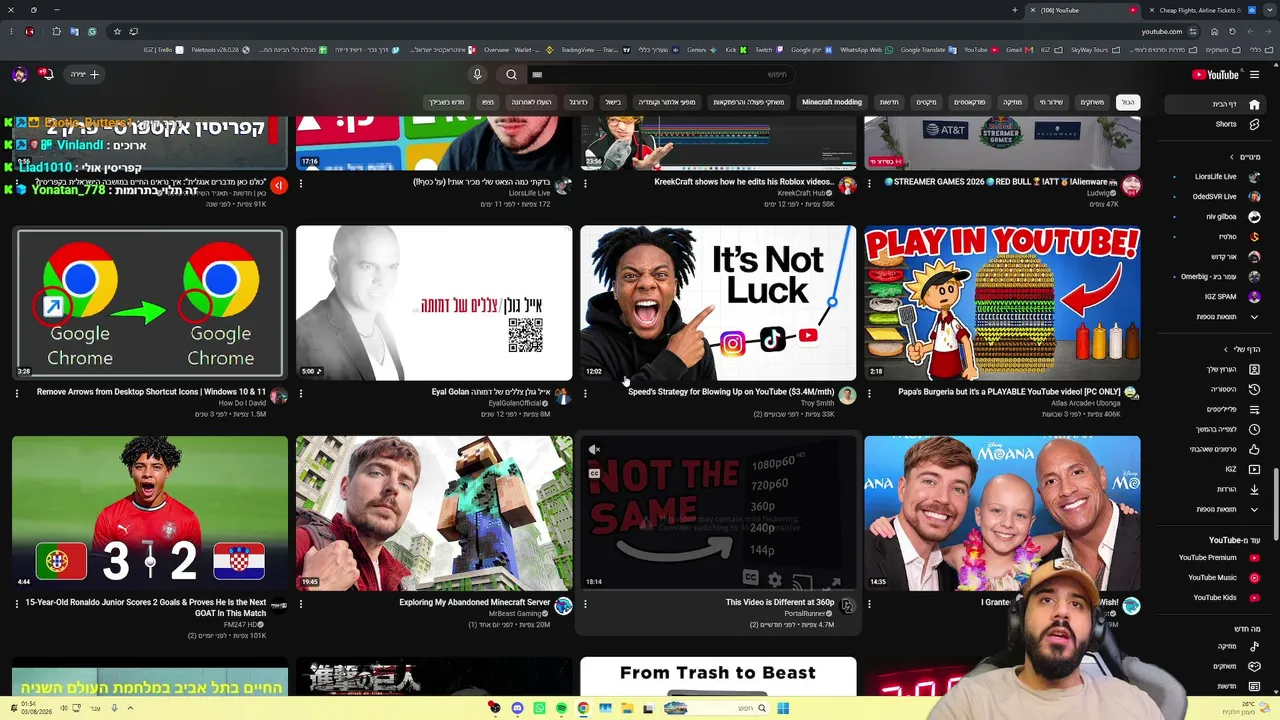Select the Podcasts (פודקאסטים) filter chip
This screenshot has height=720, width=1280.
[969, 102]
